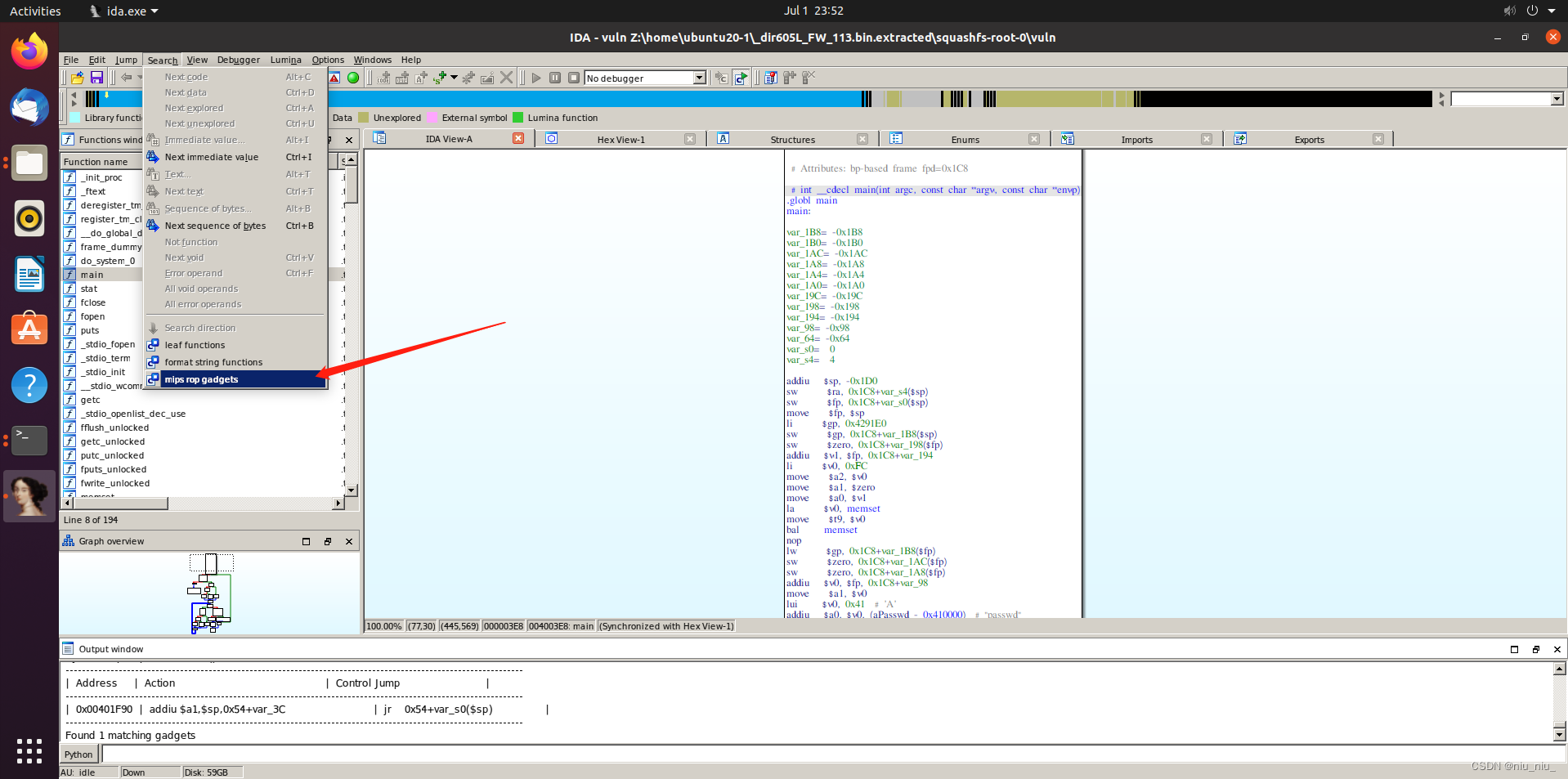Click the make data toolbar icon

[402, 78]
